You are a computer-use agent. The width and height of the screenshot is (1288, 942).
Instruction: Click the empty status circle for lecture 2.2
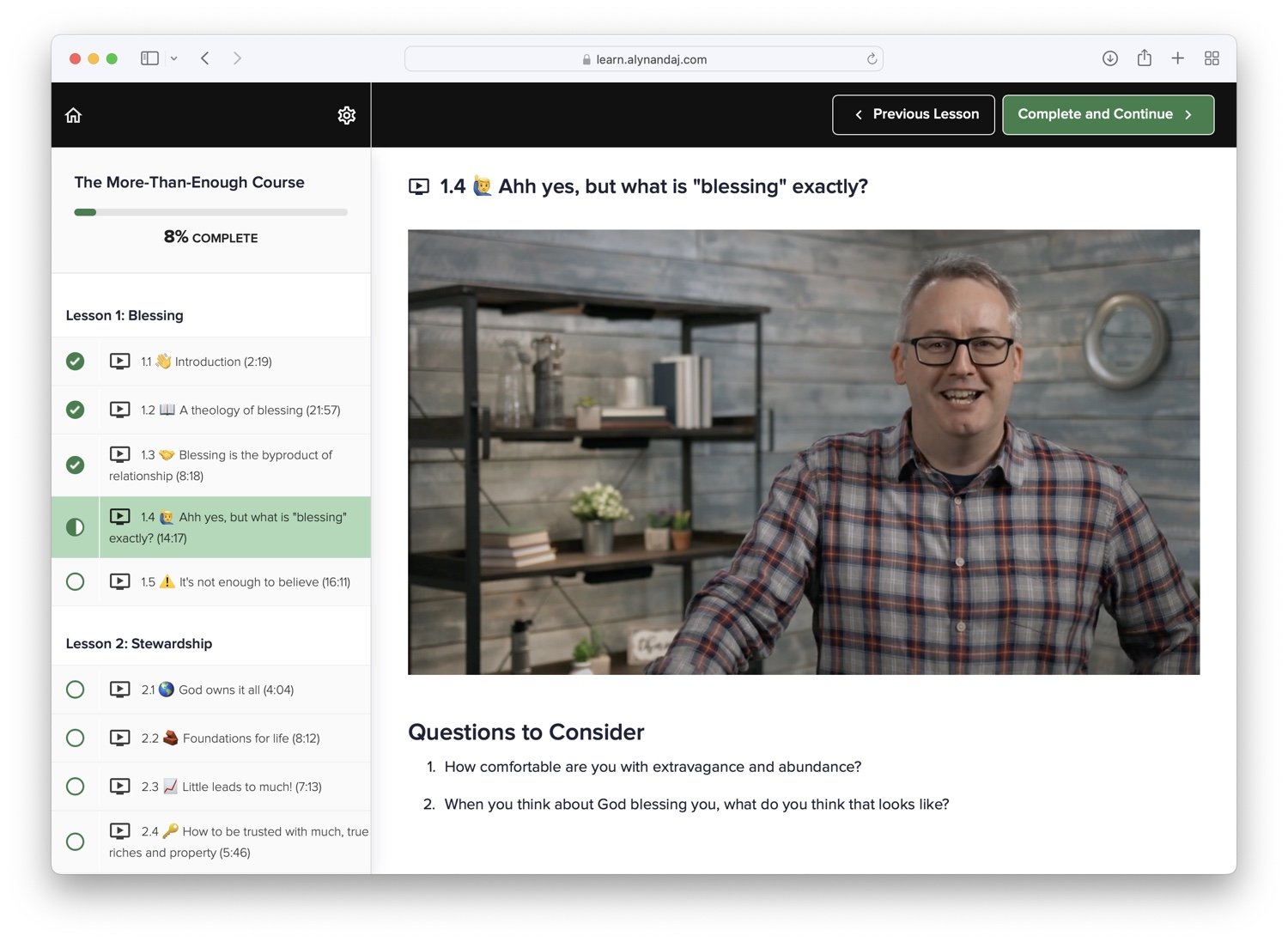click(x=76, y=738)
